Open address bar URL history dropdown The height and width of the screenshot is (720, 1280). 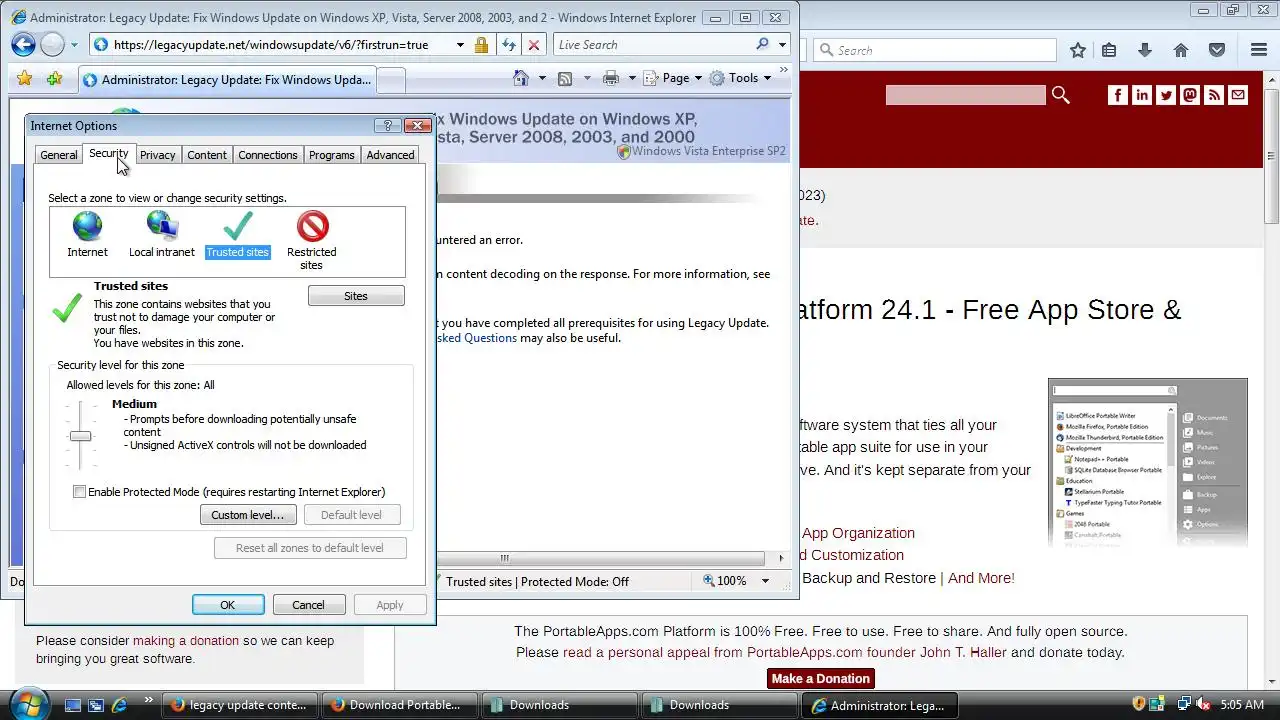460,45
